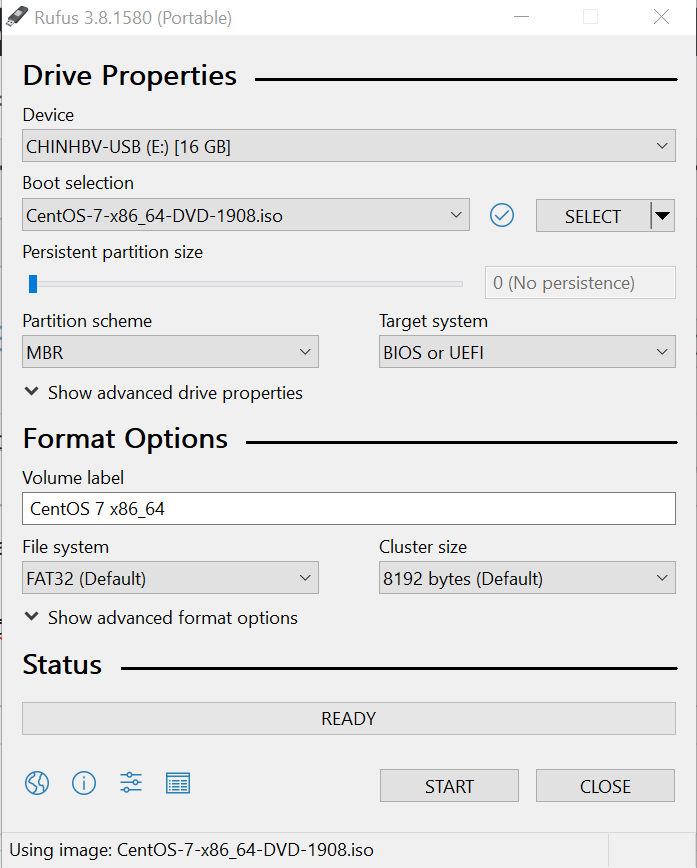Open the Device dropdown
This screenshot has height=868, width=697.
pos(348,147)
